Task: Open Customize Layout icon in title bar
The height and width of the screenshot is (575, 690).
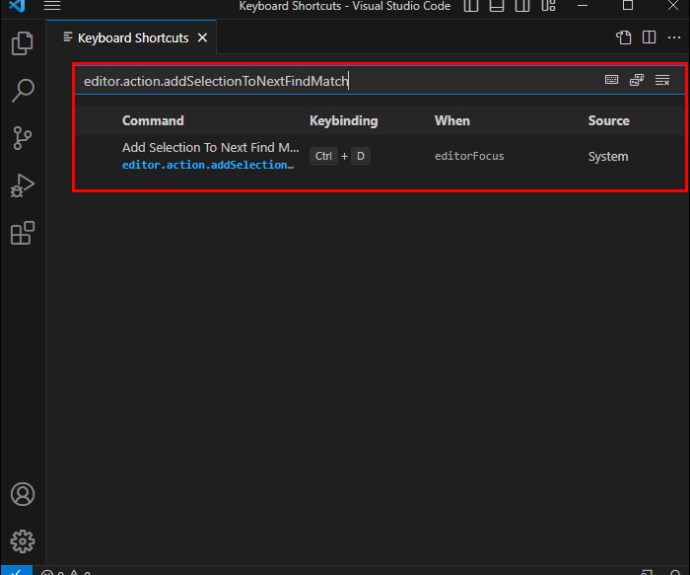Action: tap(548, 6)
